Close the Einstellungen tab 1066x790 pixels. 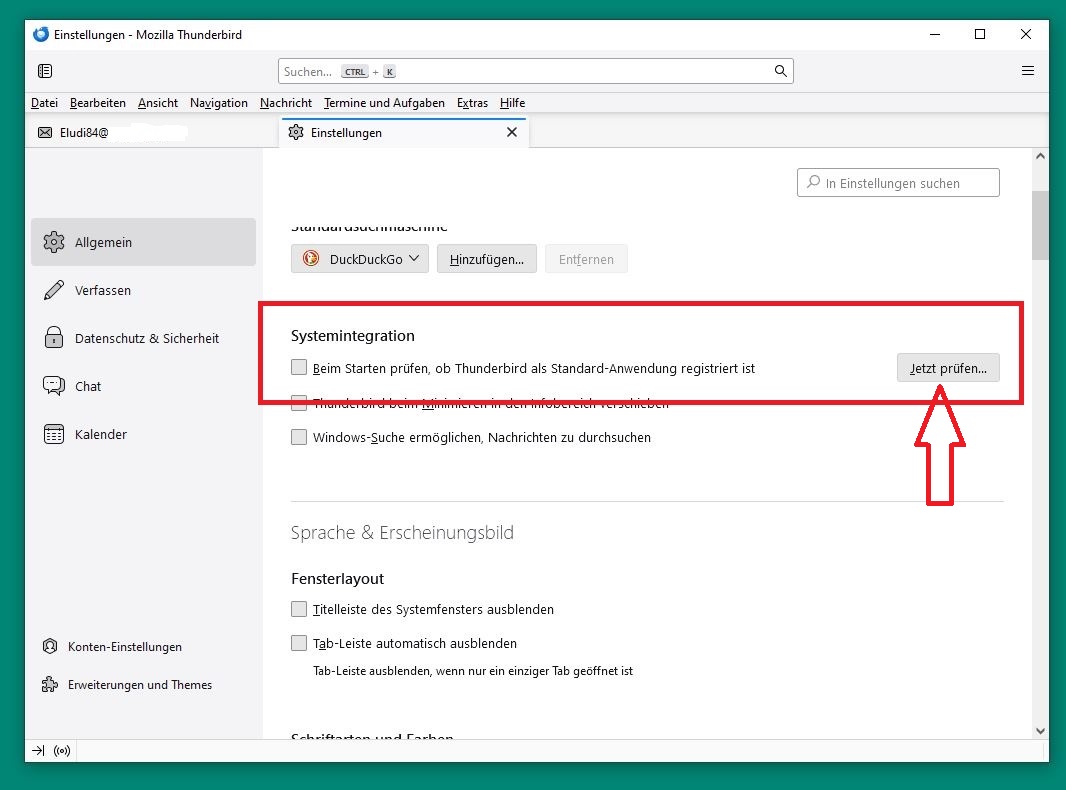[x=512, y=132]
